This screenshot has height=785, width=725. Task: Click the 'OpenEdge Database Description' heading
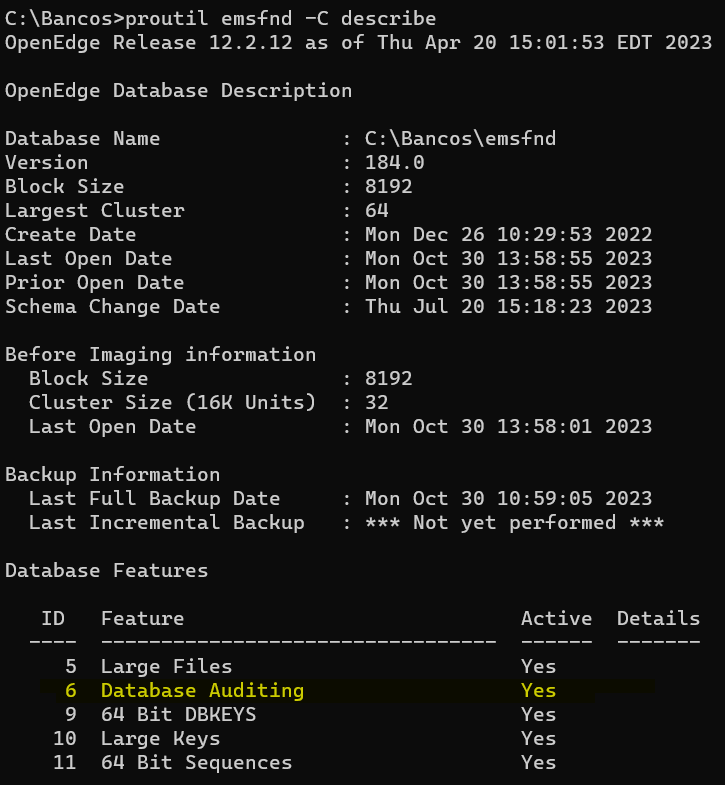coord(178,91)
